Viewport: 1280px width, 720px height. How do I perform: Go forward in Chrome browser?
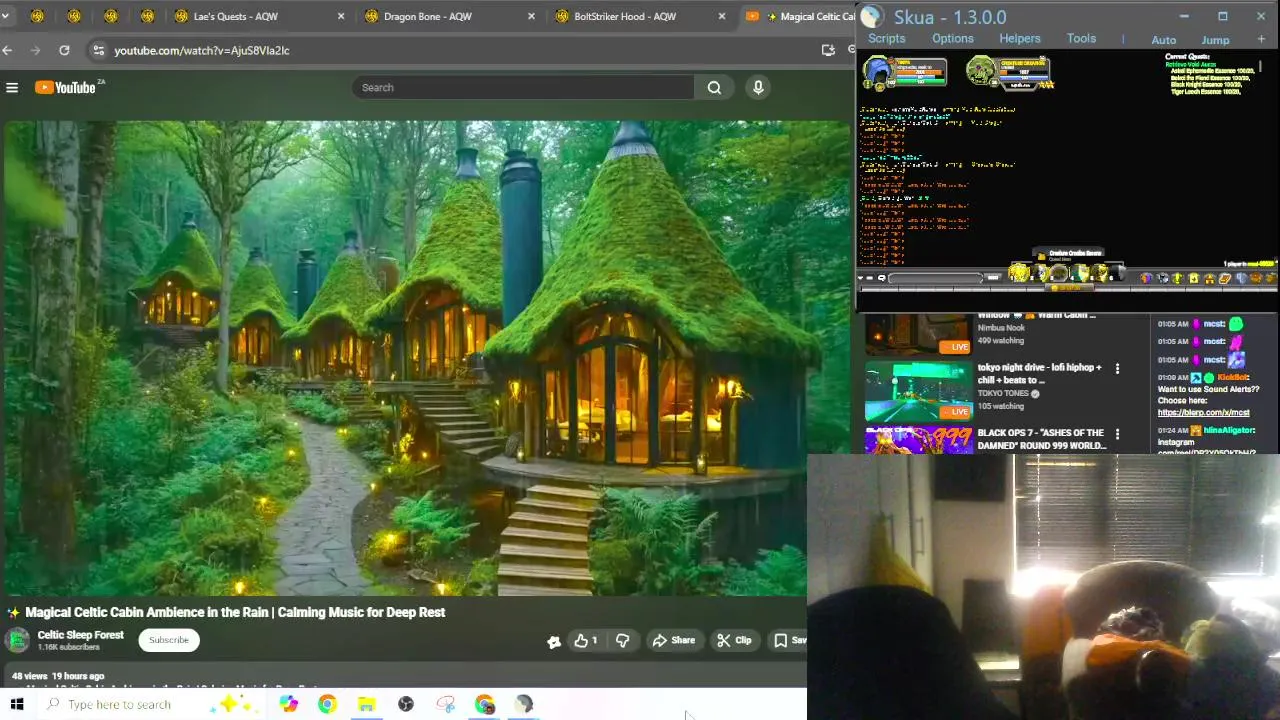click(x=36, y=50)
